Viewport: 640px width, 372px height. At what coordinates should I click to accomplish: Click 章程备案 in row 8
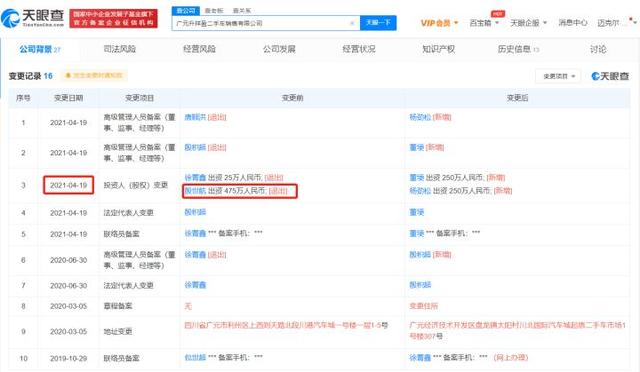tap(118, 306)
